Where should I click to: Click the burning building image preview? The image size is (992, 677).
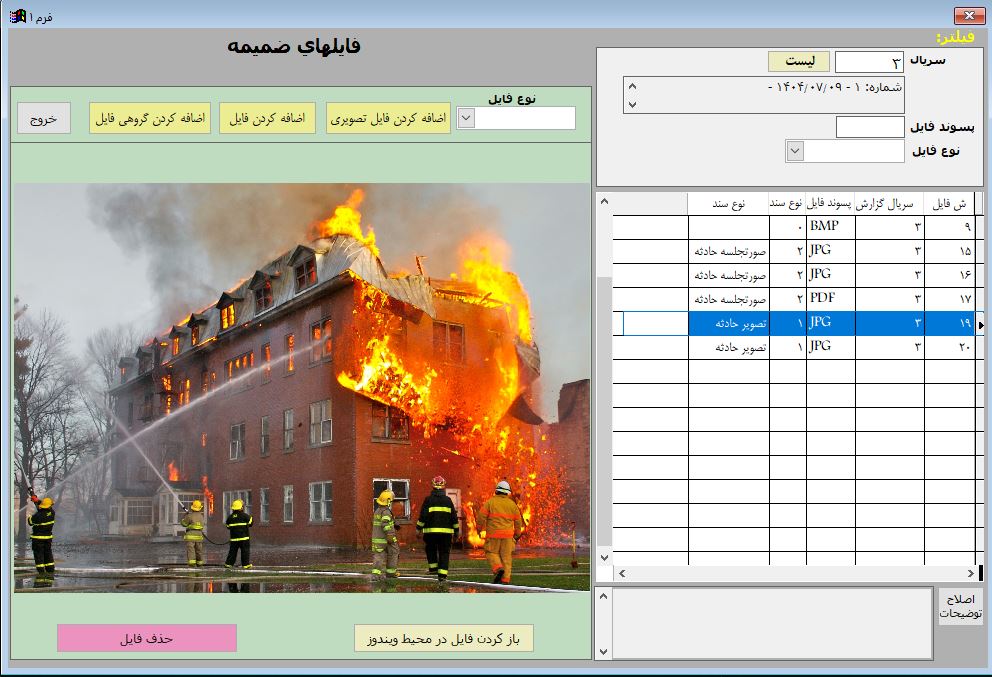coord(301,388)
